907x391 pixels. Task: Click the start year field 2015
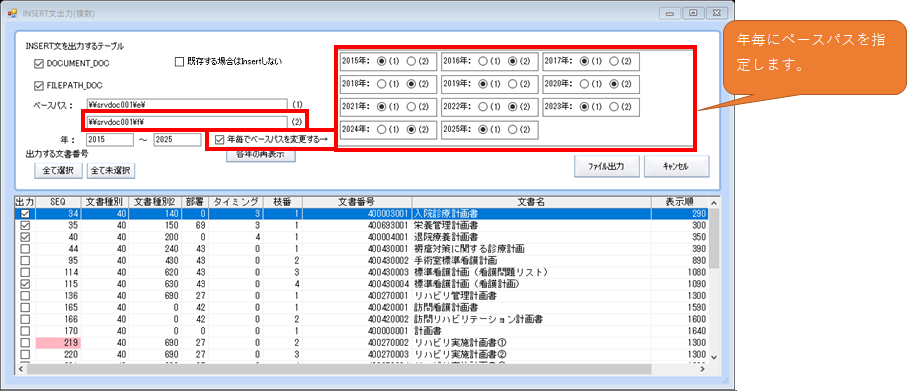click(110, 139)
